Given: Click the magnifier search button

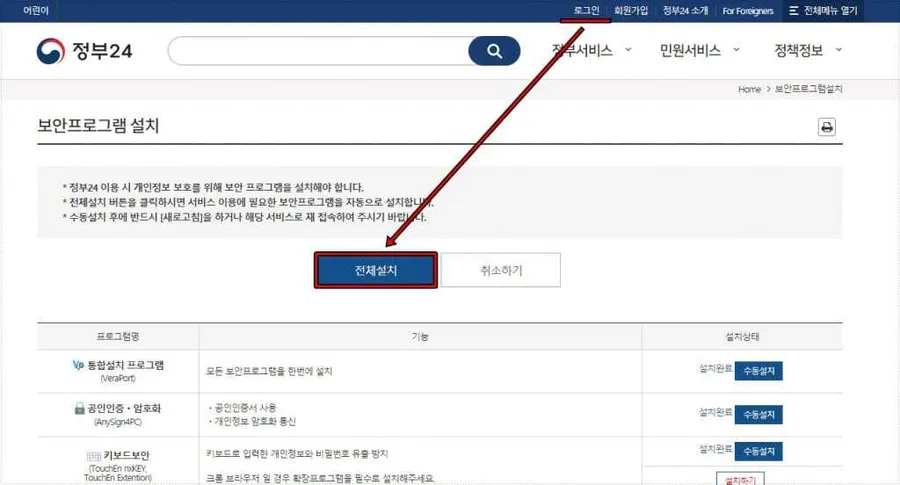Looking at the screenshot, I should [494, 51].
